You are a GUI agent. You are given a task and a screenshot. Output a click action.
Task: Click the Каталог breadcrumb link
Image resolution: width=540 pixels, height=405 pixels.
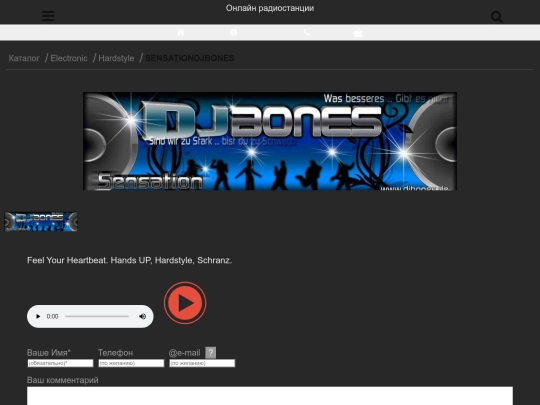point(24,58)
